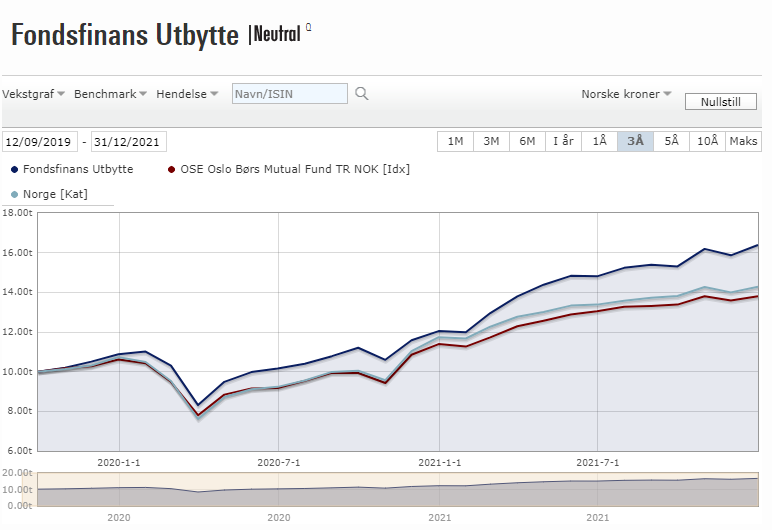772x530 pixels.
Task: Select the 6M time range
Action: click(x=527, y=141)
